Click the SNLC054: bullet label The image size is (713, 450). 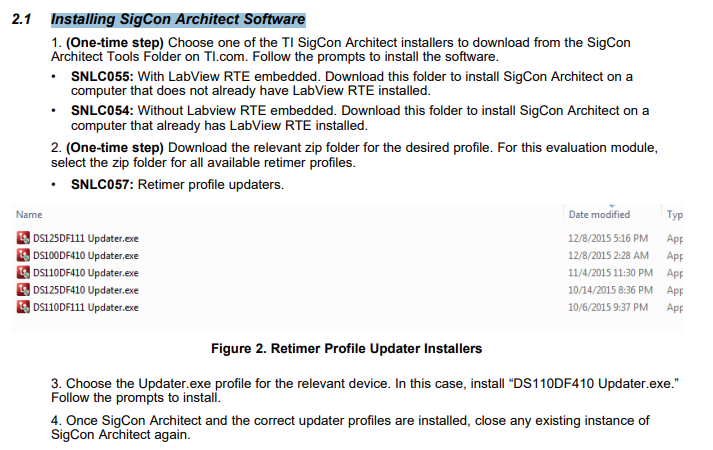[102, 111]
